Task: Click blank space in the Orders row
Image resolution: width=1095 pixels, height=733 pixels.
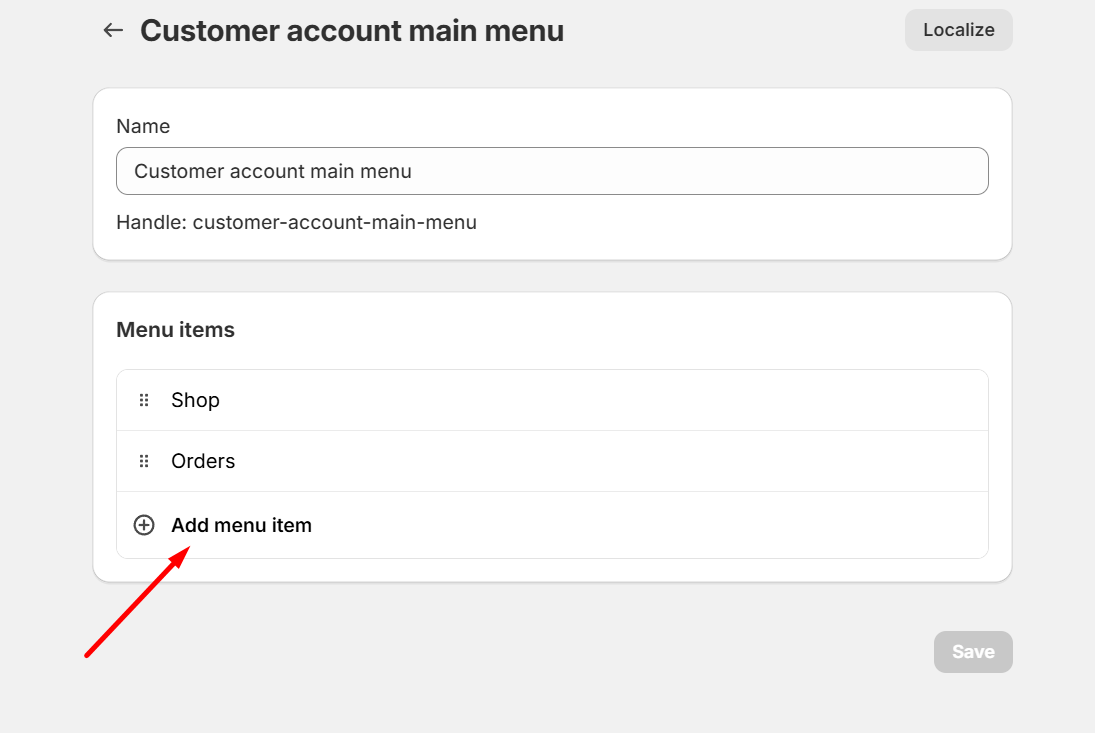Action: pyautogui.click(x=600, y=461)
